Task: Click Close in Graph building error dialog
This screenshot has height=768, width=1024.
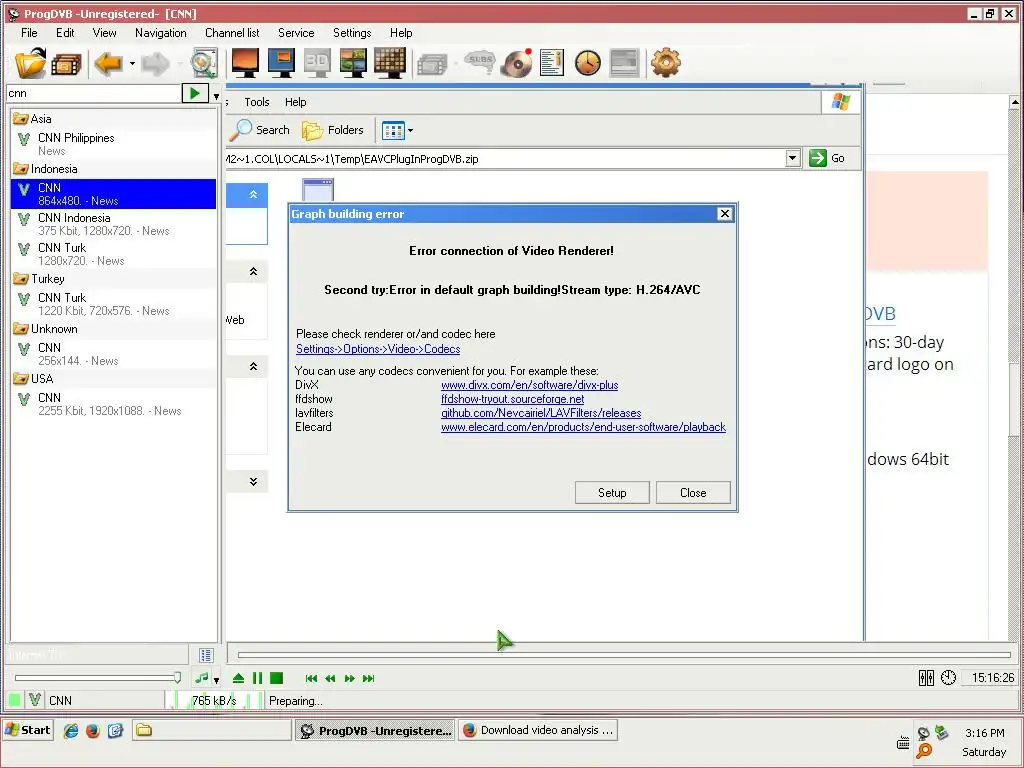Action: [693, 493]
